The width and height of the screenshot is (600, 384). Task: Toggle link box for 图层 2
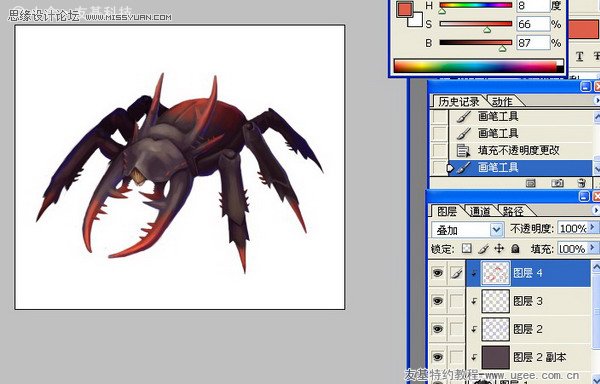[456, 329]
